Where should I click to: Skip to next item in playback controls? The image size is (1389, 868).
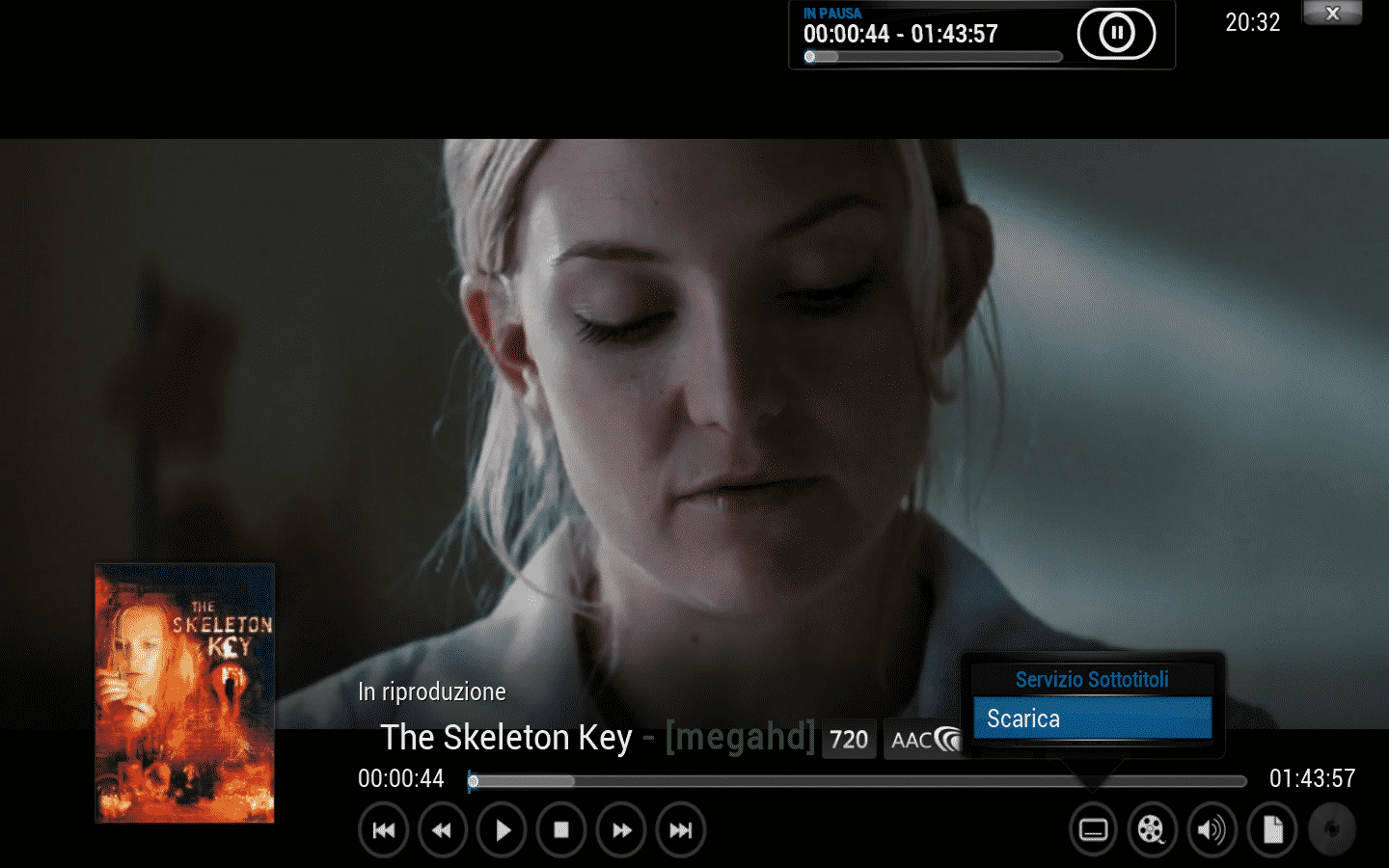coord(681,829)
